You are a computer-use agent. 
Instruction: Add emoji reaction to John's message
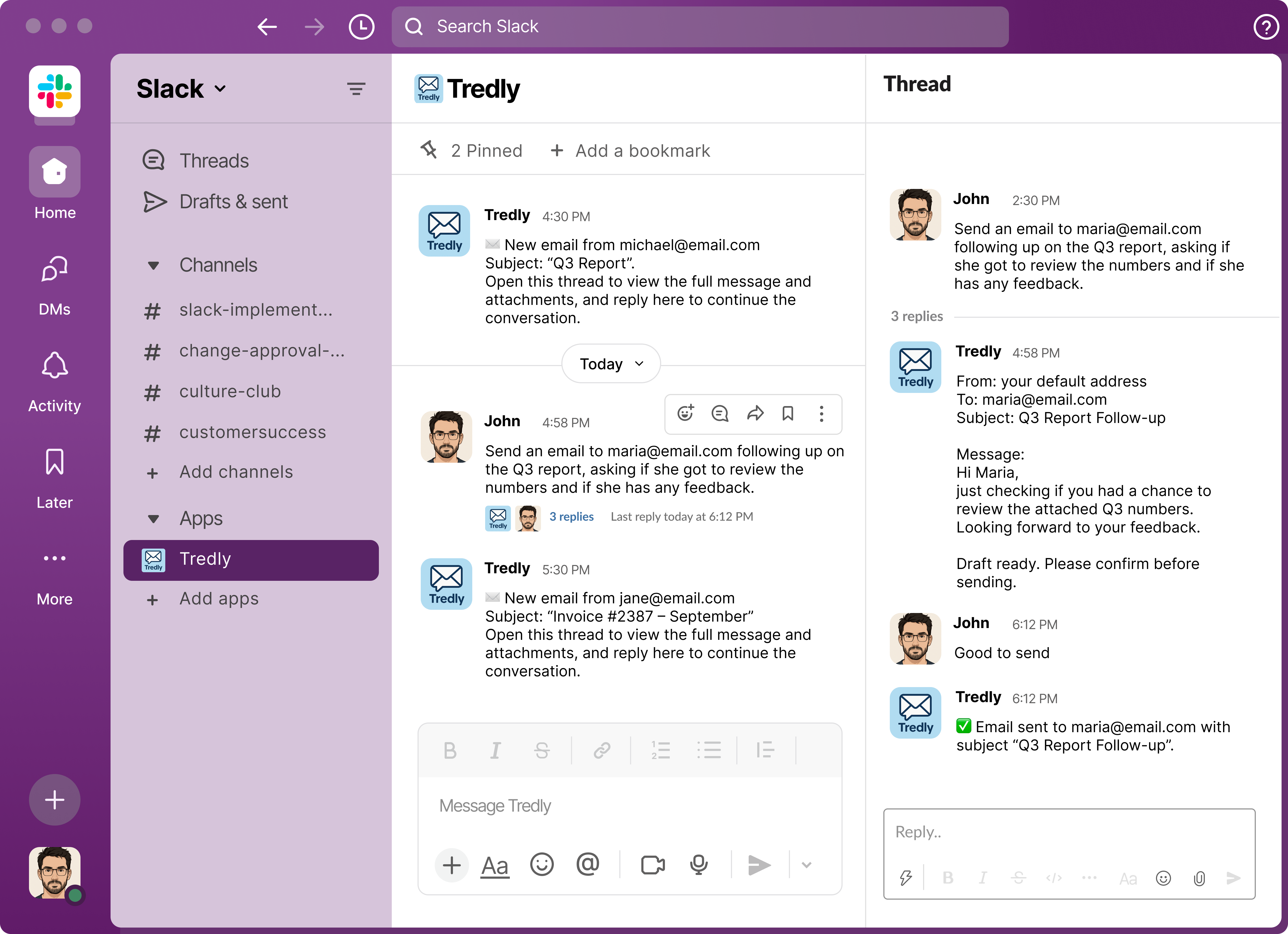685,413
